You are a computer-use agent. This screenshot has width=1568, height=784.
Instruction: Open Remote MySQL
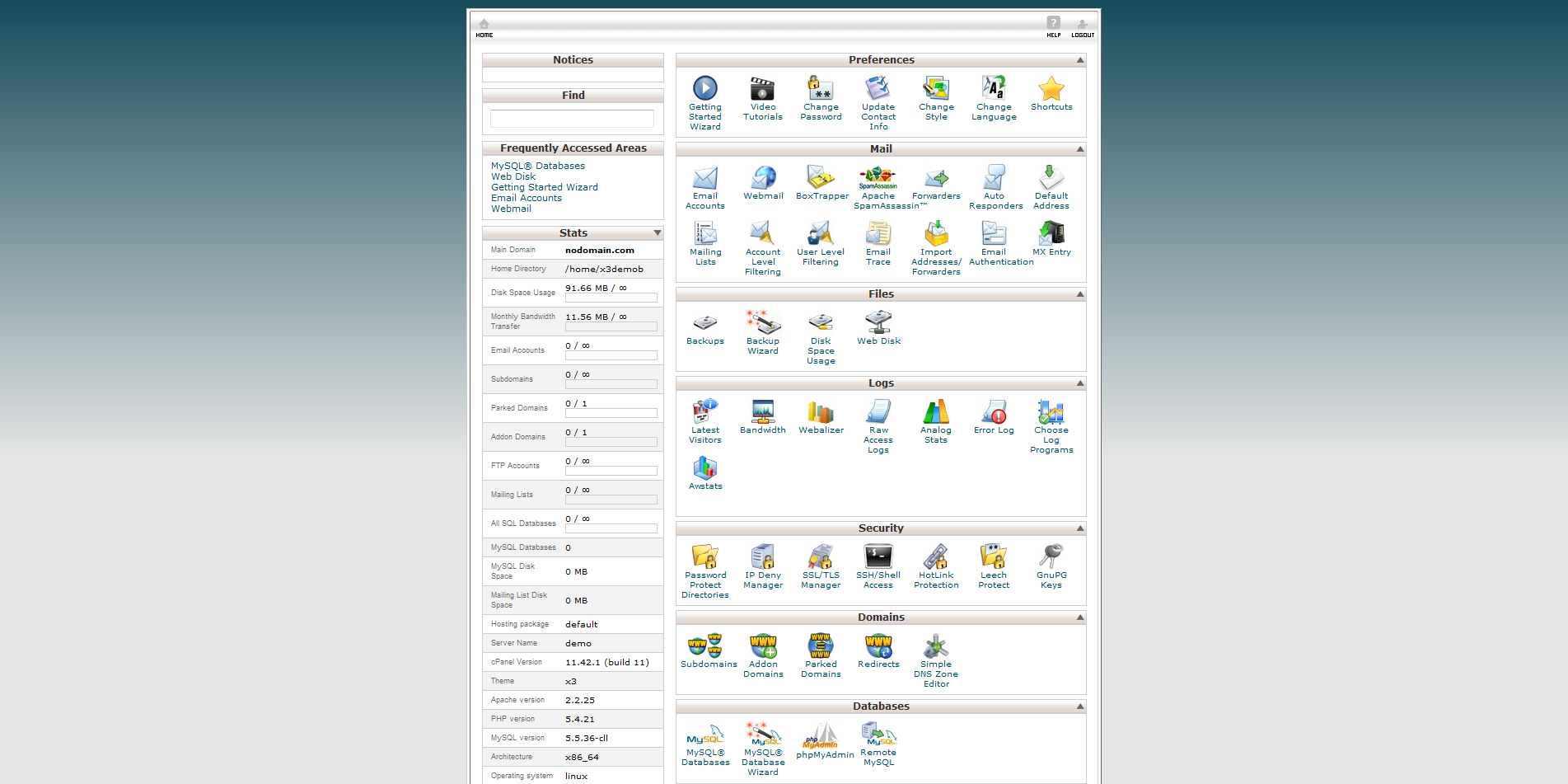coord(878,734)
